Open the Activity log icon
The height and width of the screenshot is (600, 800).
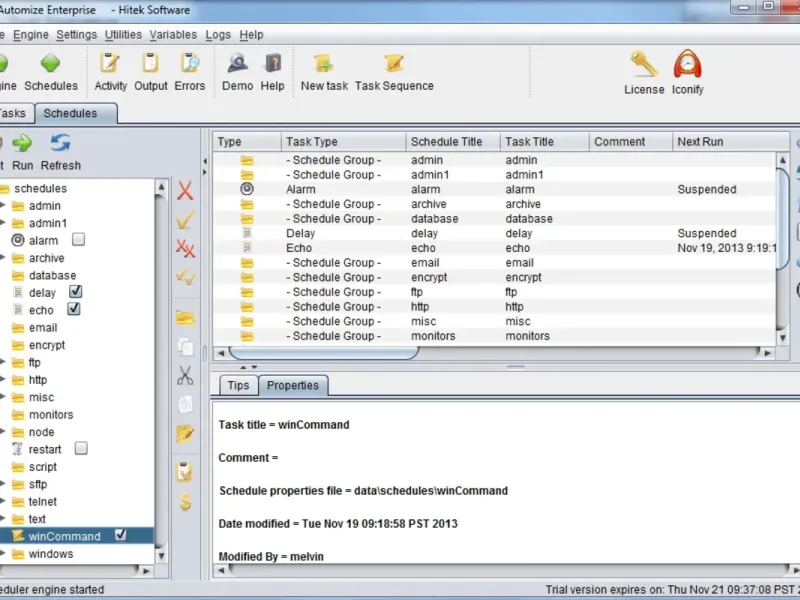click(x=110, y=64)
